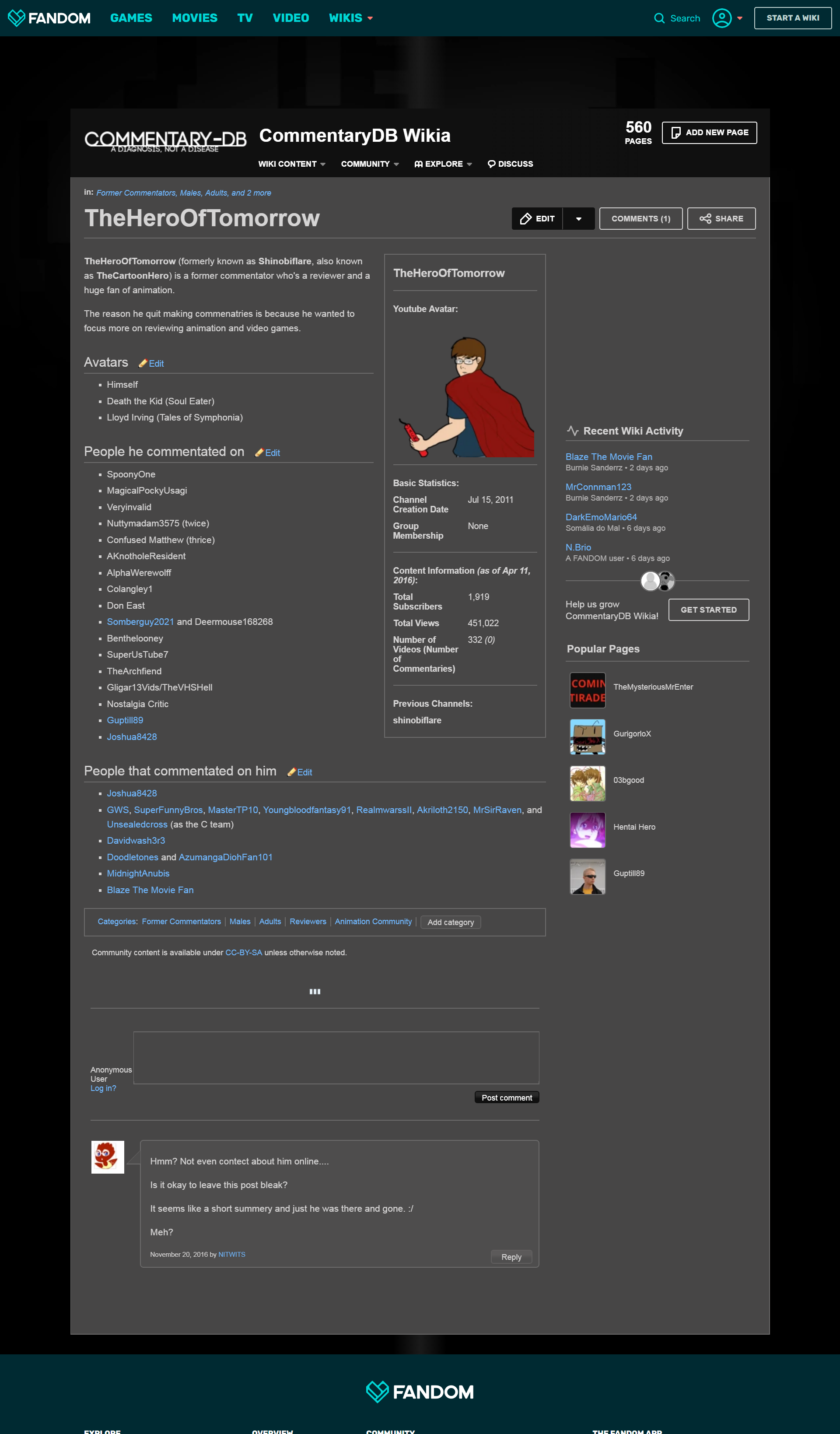Screen dimensions: 840x1434
Task: Click the Log in? link
Action: pyautogui.click(x=103, y=1089)
